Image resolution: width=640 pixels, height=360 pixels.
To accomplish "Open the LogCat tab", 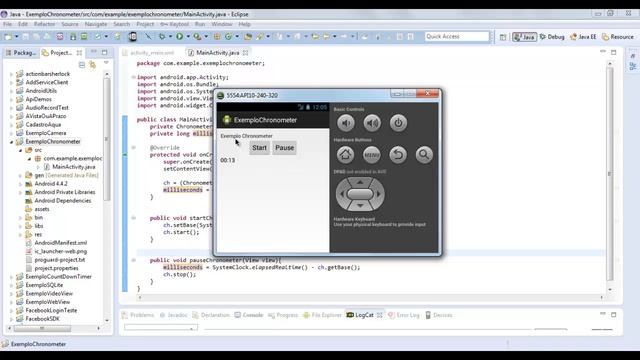I will (x=364, y=315).
